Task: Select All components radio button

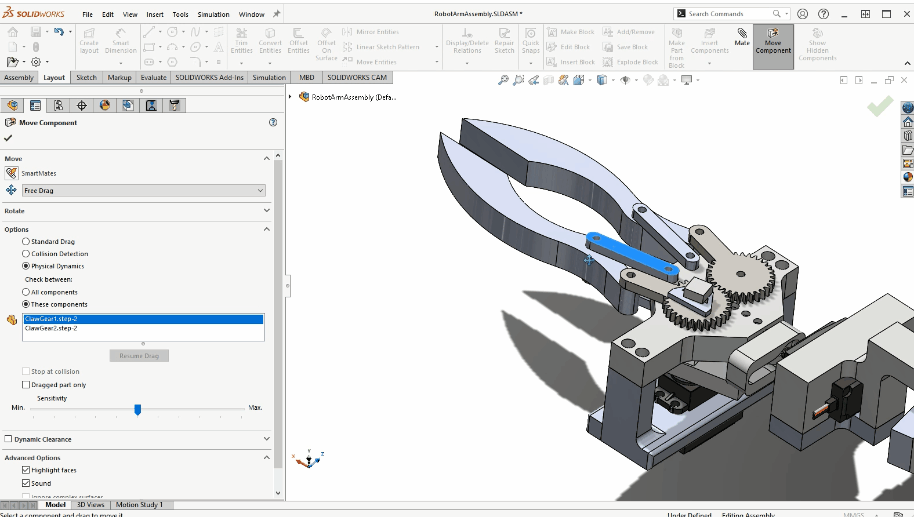Action: click(x=26, y=292)
